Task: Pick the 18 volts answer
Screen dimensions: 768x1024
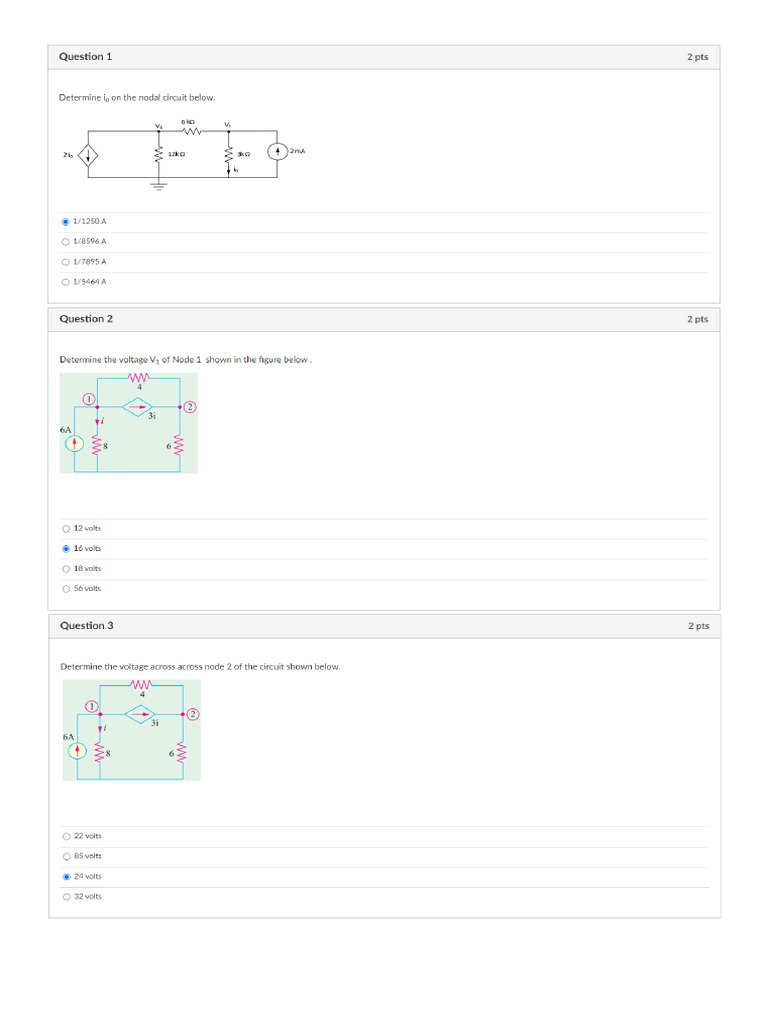Action: coord(66,569)
